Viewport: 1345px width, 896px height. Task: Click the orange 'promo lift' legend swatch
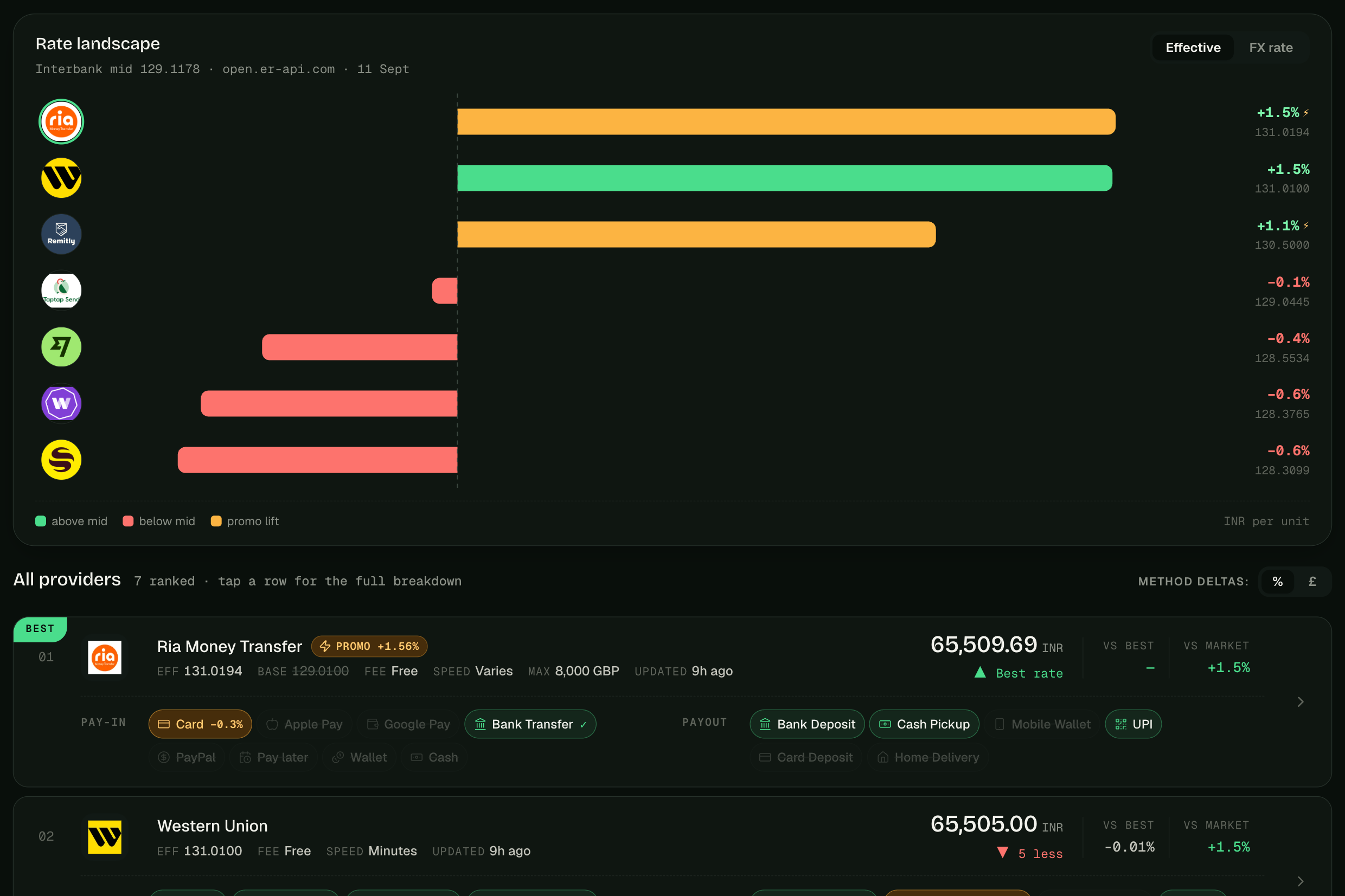216,521
